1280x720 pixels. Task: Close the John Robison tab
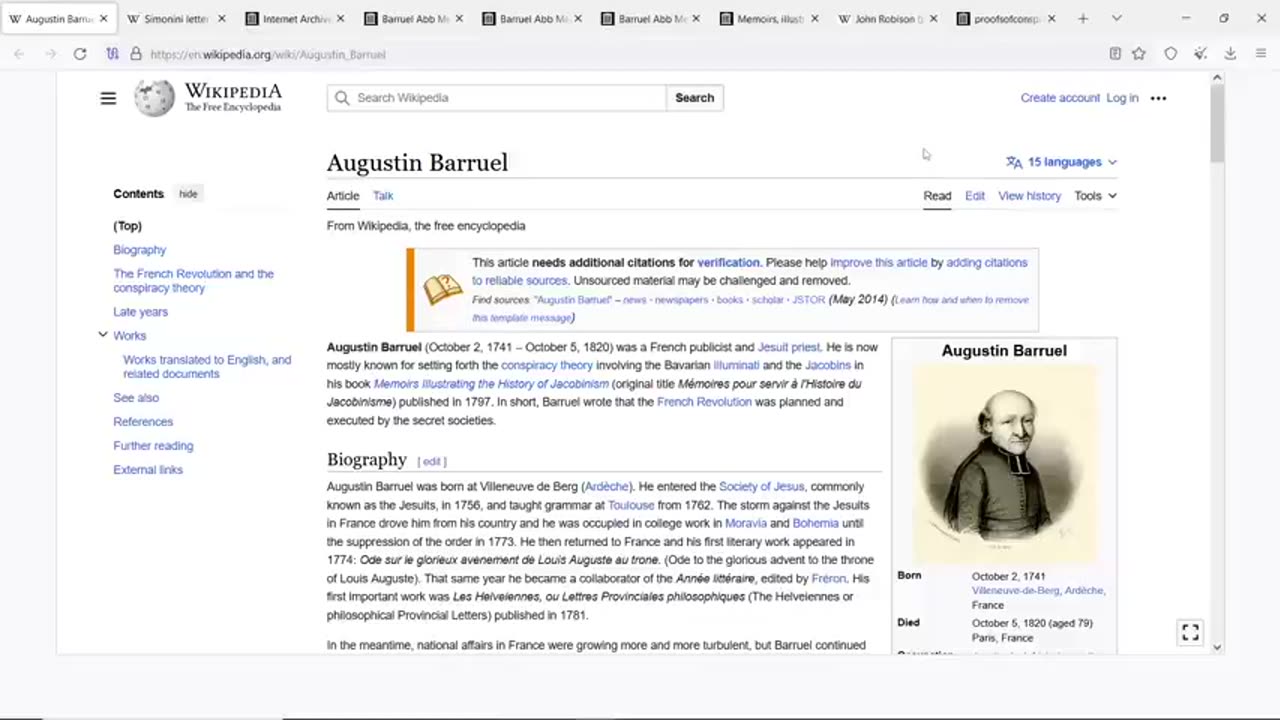933,19
